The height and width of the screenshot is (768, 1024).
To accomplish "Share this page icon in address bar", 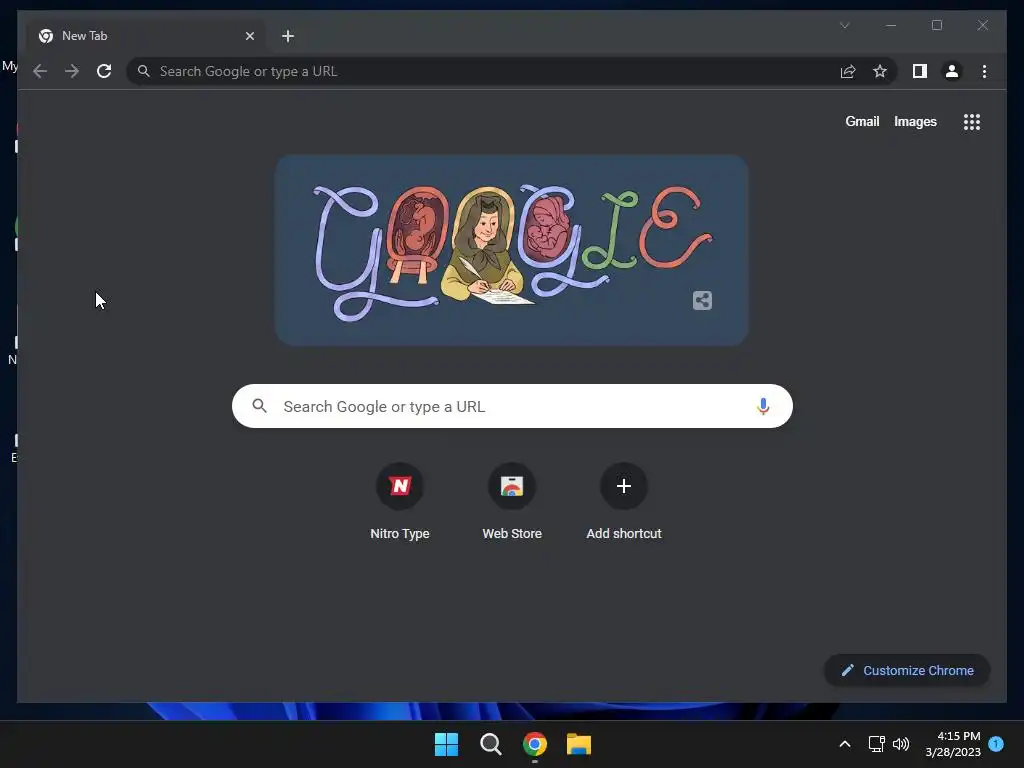I will pos(848,71).
